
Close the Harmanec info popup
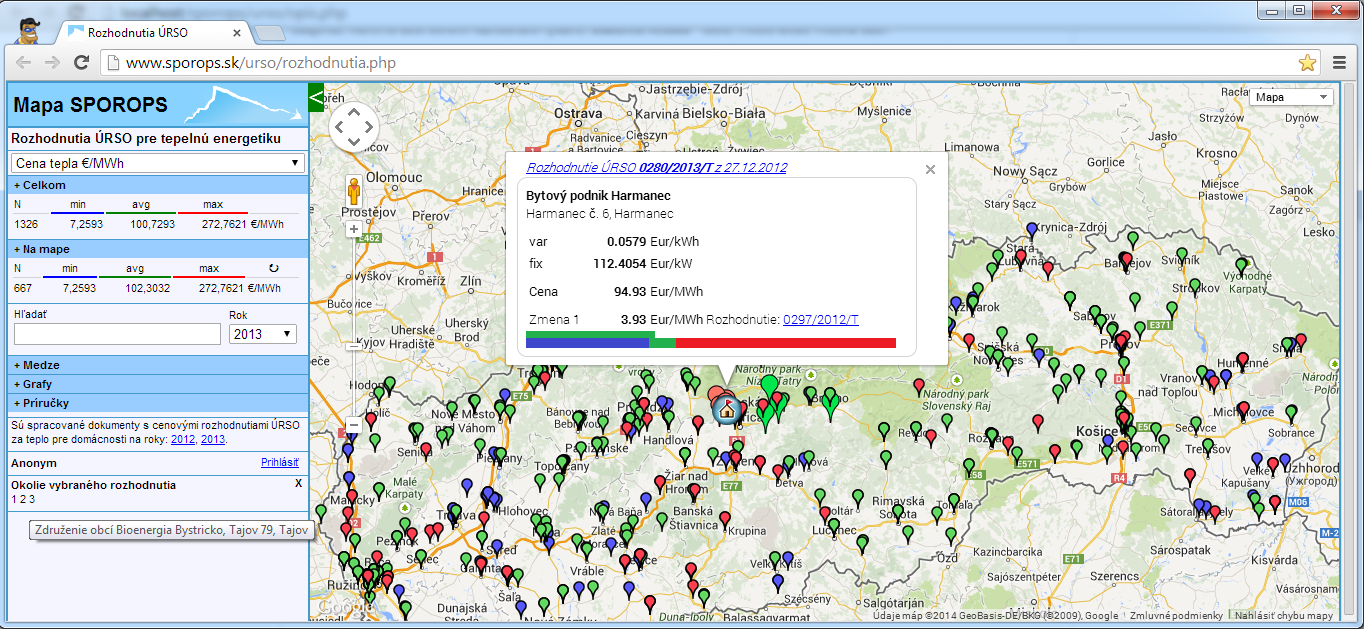[x=930, y=169]
